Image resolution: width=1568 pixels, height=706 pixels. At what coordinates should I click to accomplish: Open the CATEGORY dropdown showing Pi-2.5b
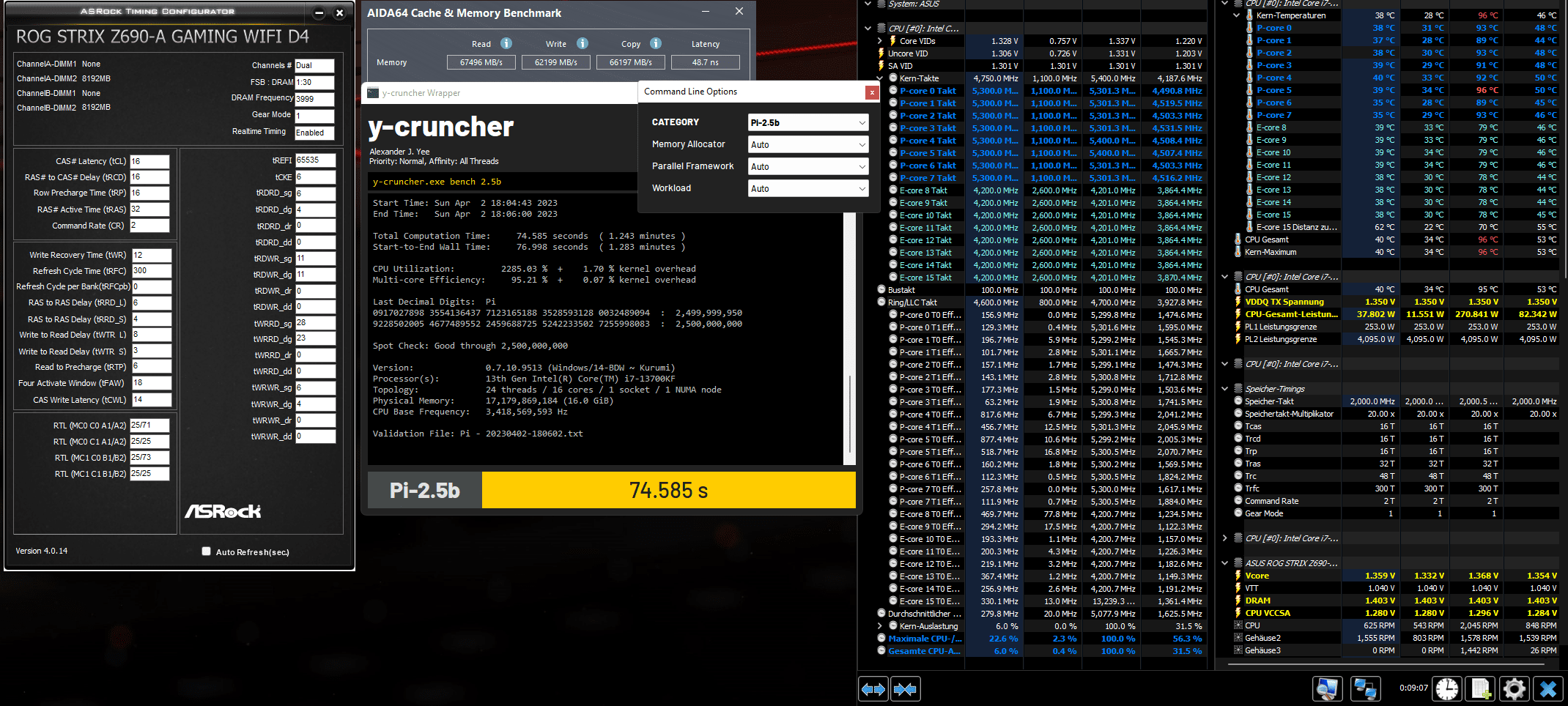[x=808, y=123]
